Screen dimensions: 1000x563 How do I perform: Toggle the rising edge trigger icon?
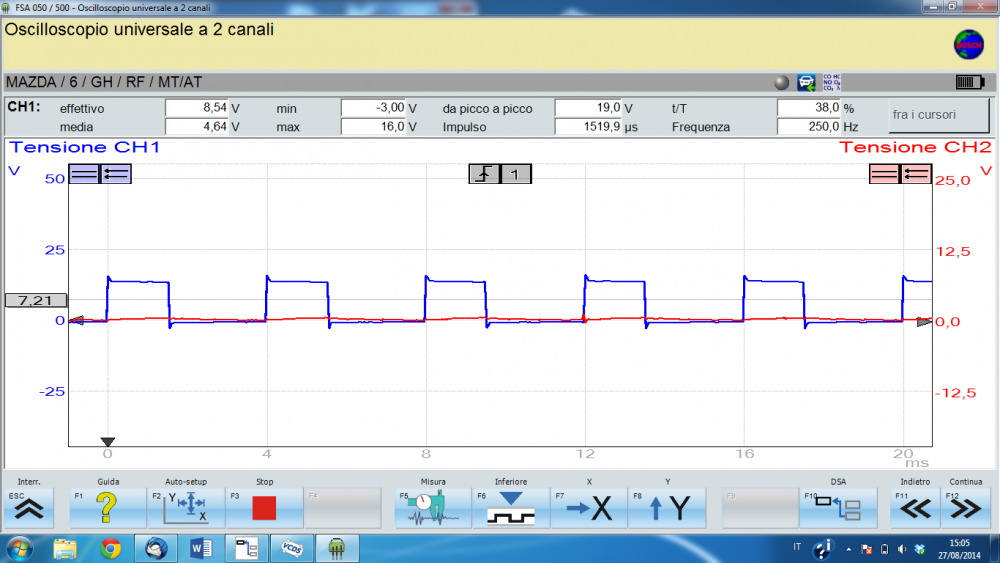pos(484,173)
